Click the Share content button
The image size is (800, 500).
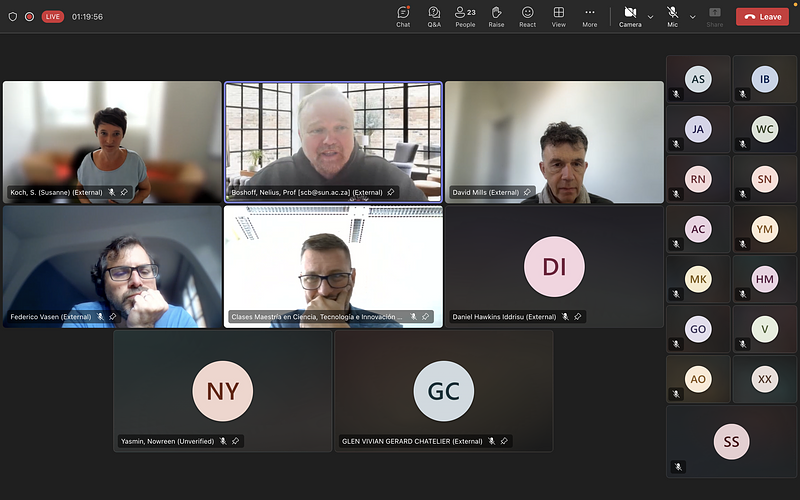pos(715,16)
